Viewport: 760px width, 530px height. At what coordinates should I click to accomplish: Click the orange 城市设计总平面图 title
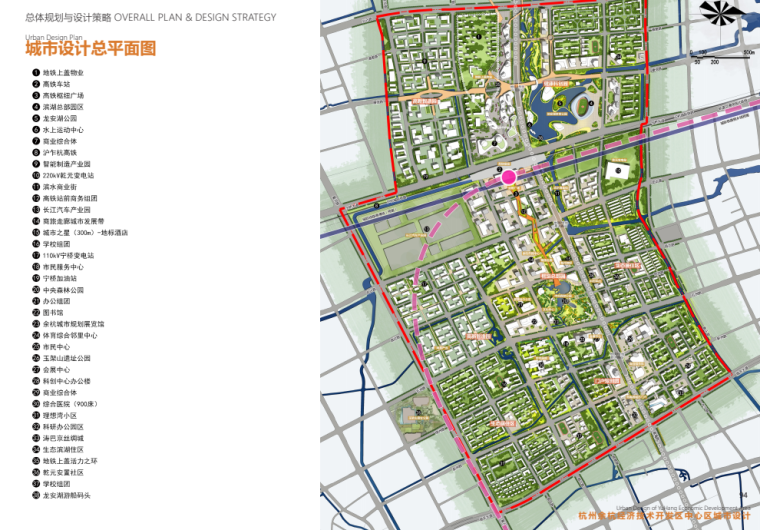tap(90, 48)
